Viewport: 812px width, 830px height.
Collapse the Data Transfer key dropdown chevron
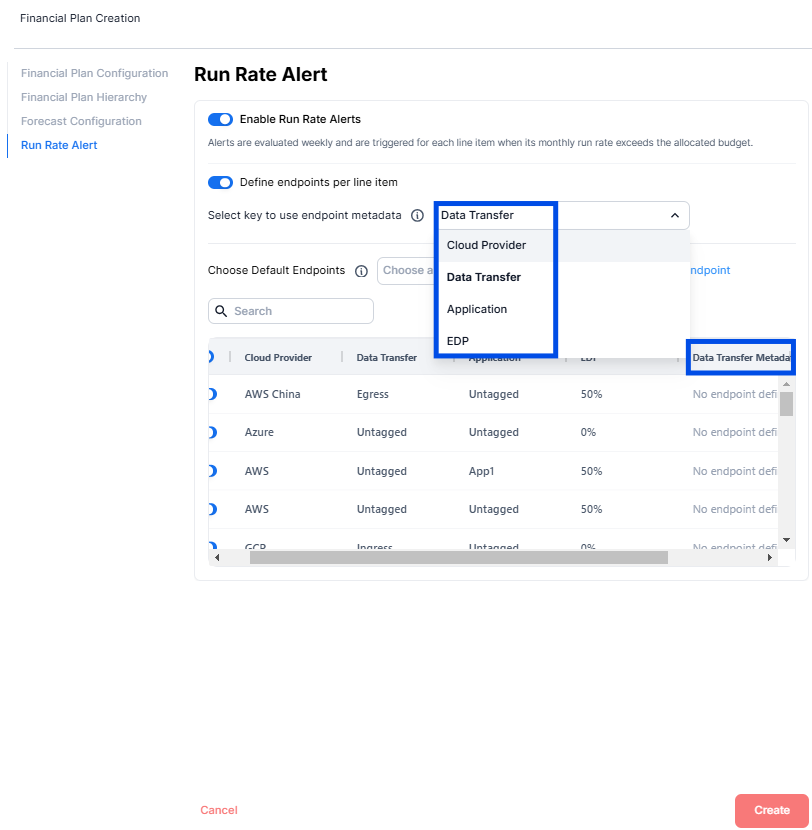674,216
